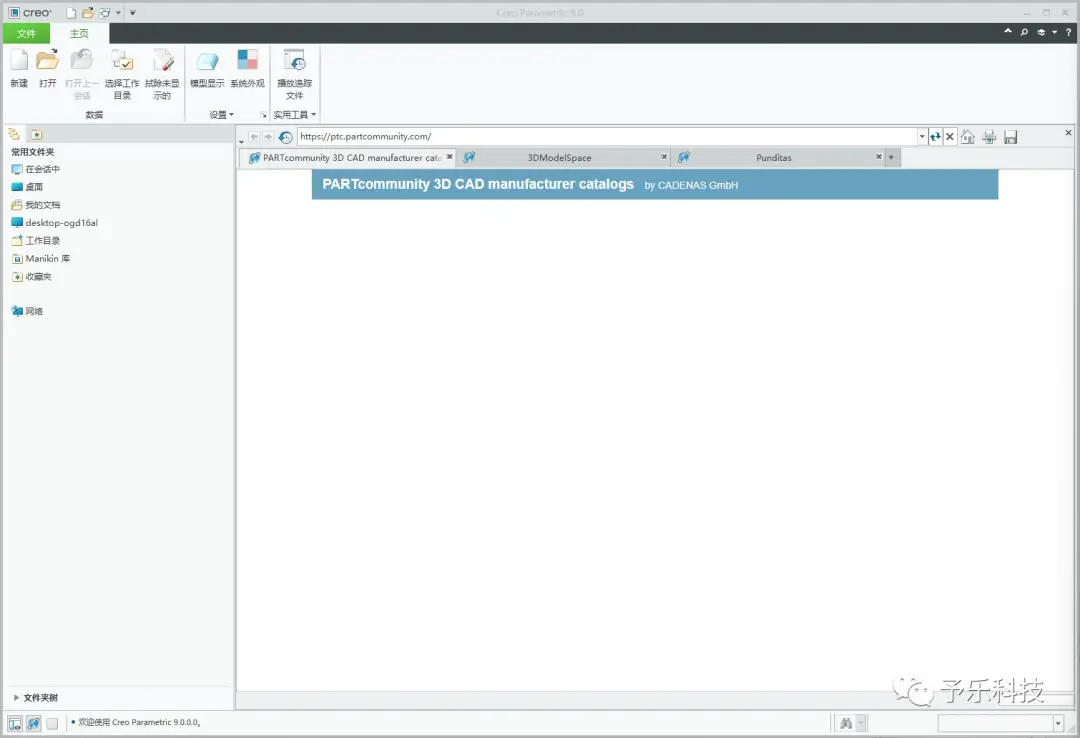Switch to the favorites pane icon above 常用文件夹

(37, 134)
